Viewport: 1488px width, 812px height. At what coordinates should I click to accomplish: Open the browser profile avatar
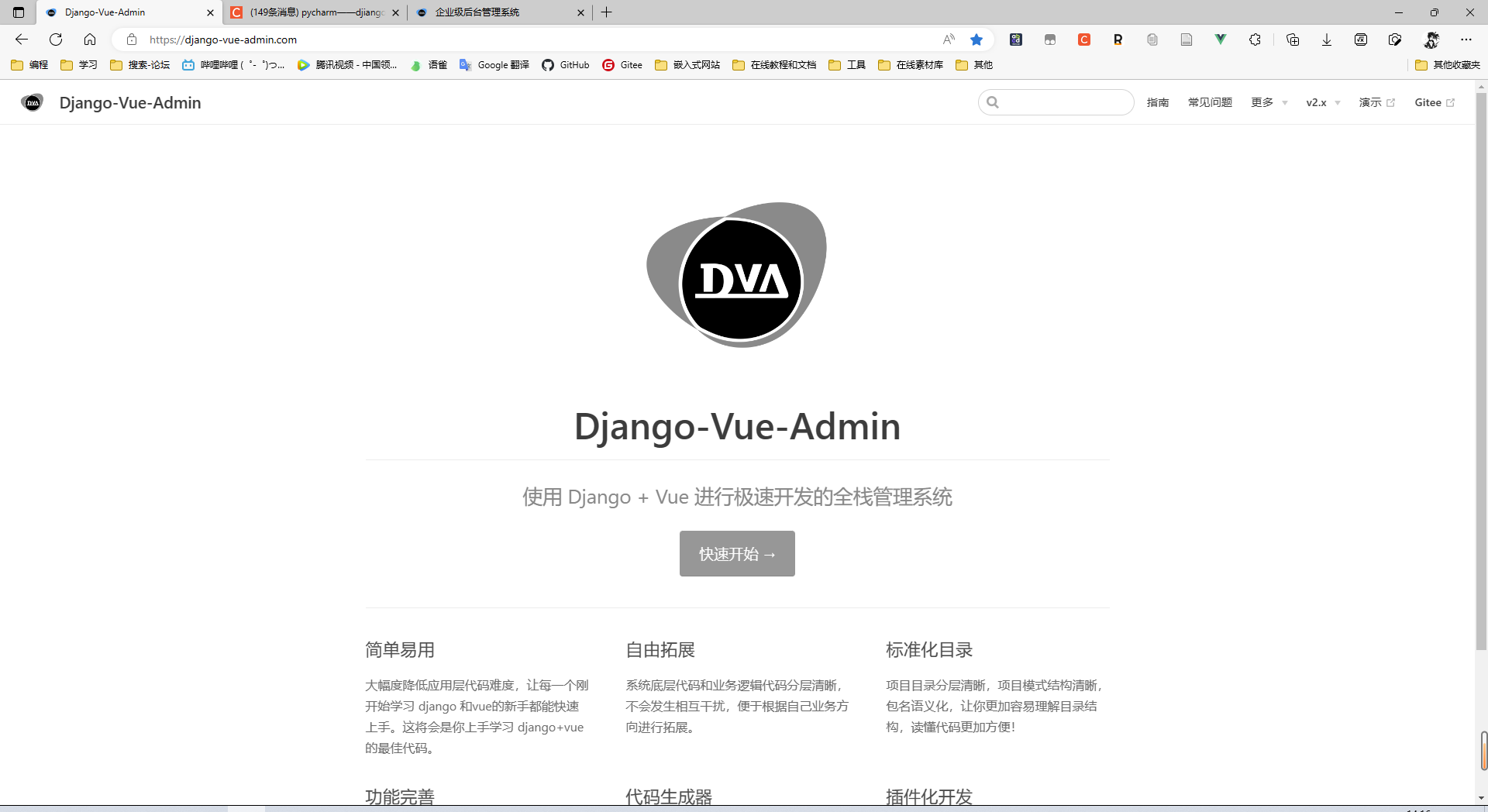point(1431,40)
